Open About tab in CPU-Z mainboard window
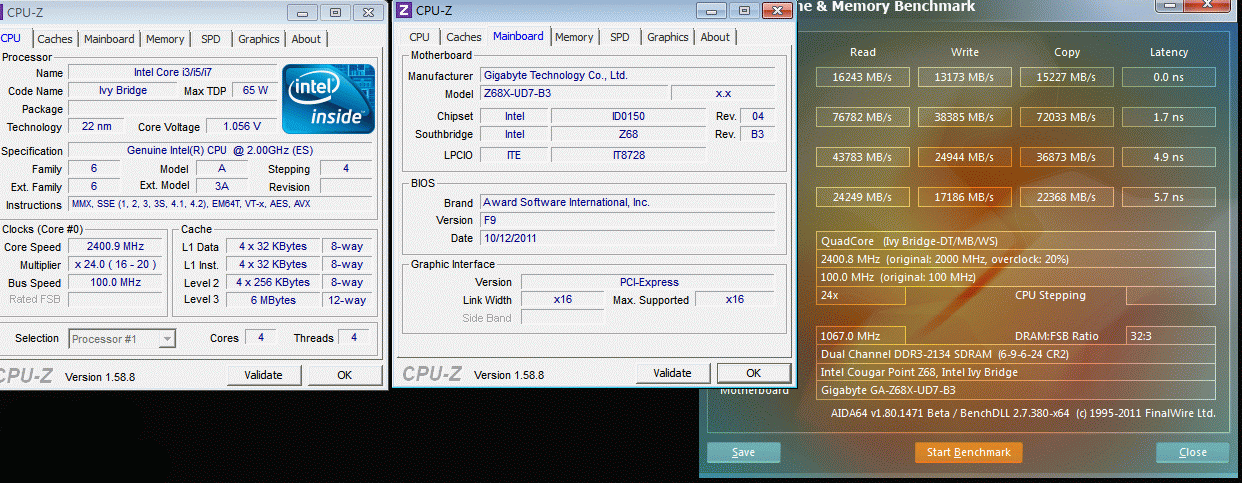Image resolution: width=1242 pixels, height=483 pixels. click(715, 37)
